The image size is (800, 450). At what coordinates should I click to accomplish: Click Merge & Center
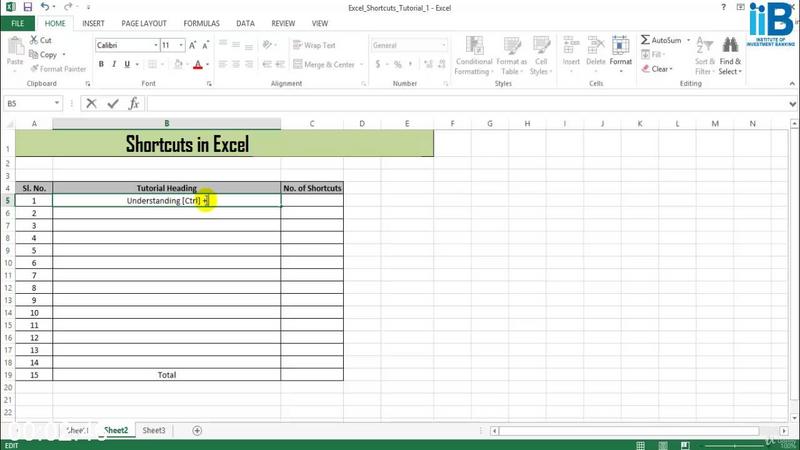(324, 64)
